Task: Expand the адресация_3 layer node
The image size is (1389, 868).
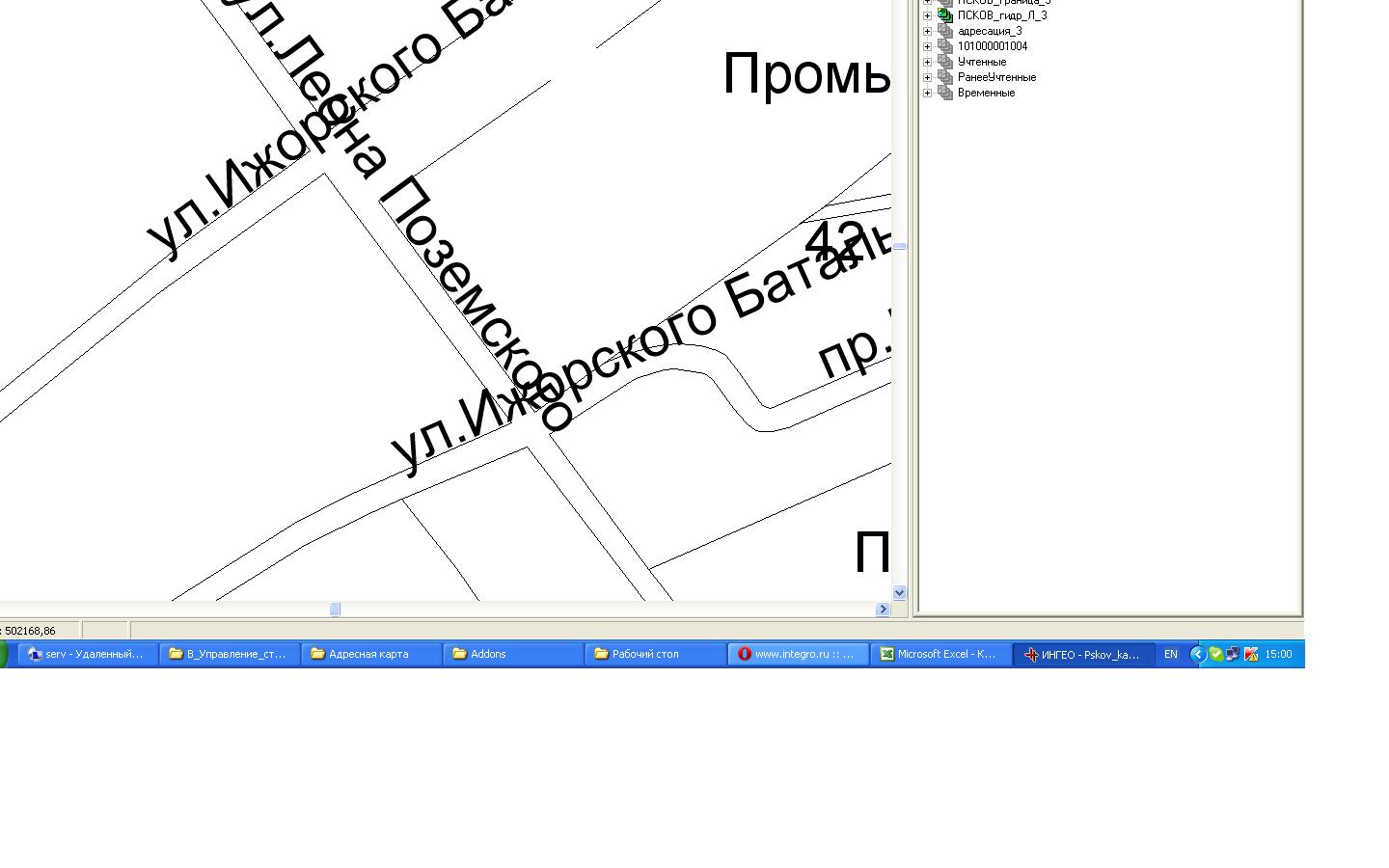Action: [x=928, y=31]
